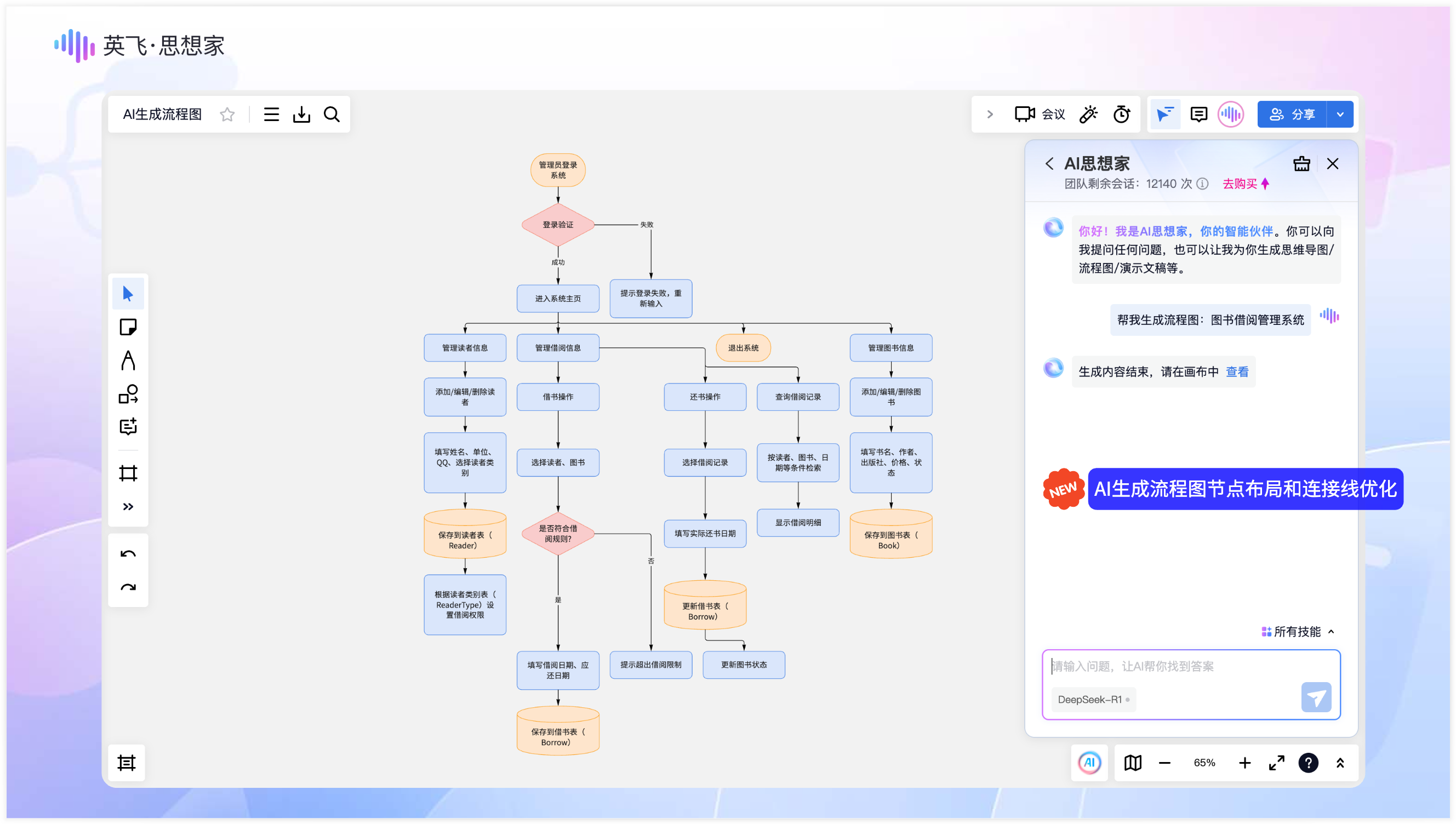Open the dropdown arrow beside 分享
This screenshot has height=824, width=1456.
(x=1339, y=115)
